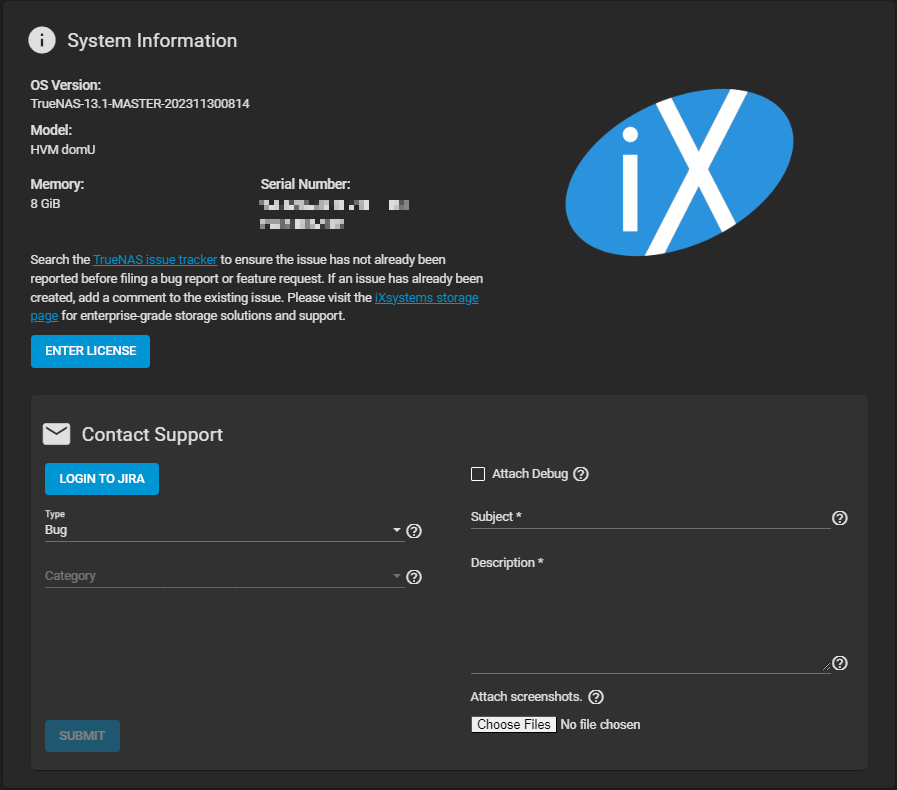Expand the Type dropdown showing Bug
Viewport: 897px width, 790px height.
pyautogui.click(x=223, y=530)
